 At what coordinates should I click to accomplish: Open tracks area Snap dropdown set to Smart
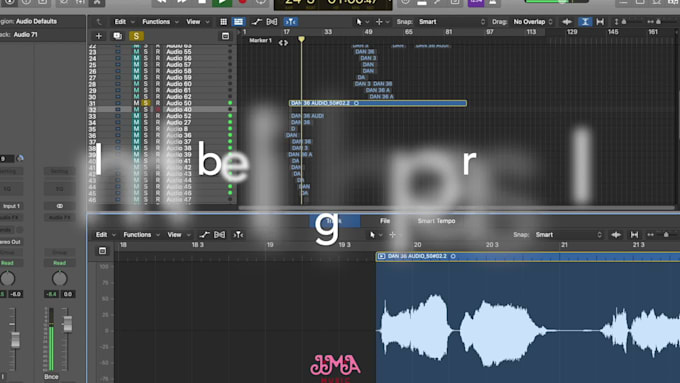[451, 22]
